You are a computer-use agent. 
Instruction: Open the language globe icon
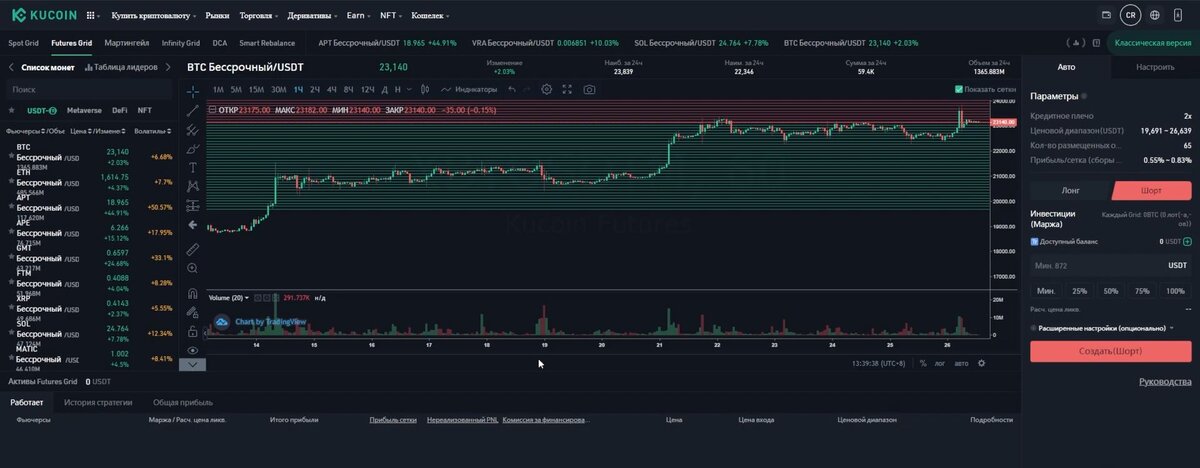1155,15
